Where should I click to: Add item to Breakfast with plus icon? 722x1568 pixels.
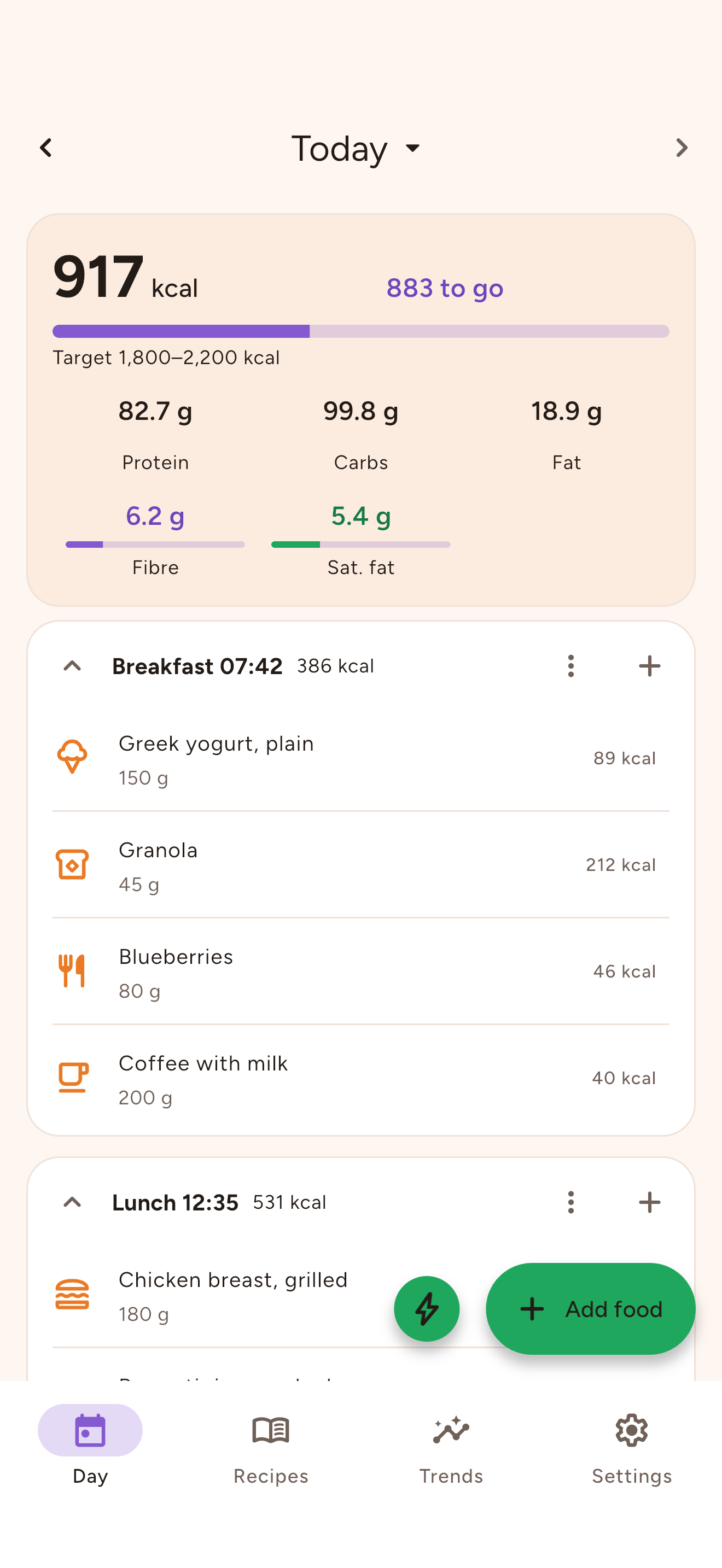(650, 666)
